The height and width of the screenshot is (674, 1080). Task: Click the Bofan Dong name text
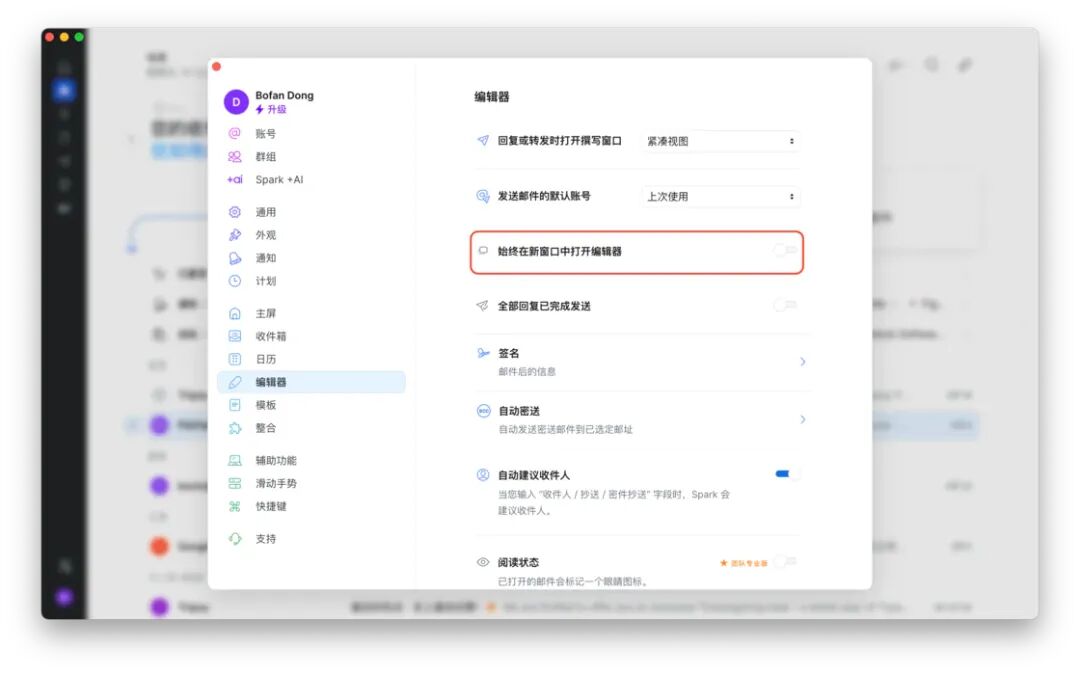click(284, 95)
